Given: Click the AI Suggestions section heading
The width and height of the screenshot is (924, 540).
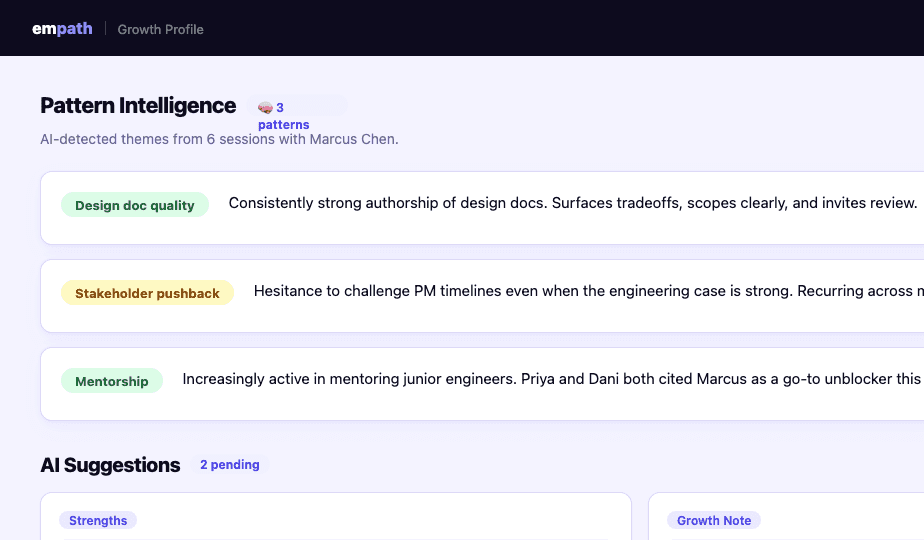Looking at the screenshot, I should (110, 465).
